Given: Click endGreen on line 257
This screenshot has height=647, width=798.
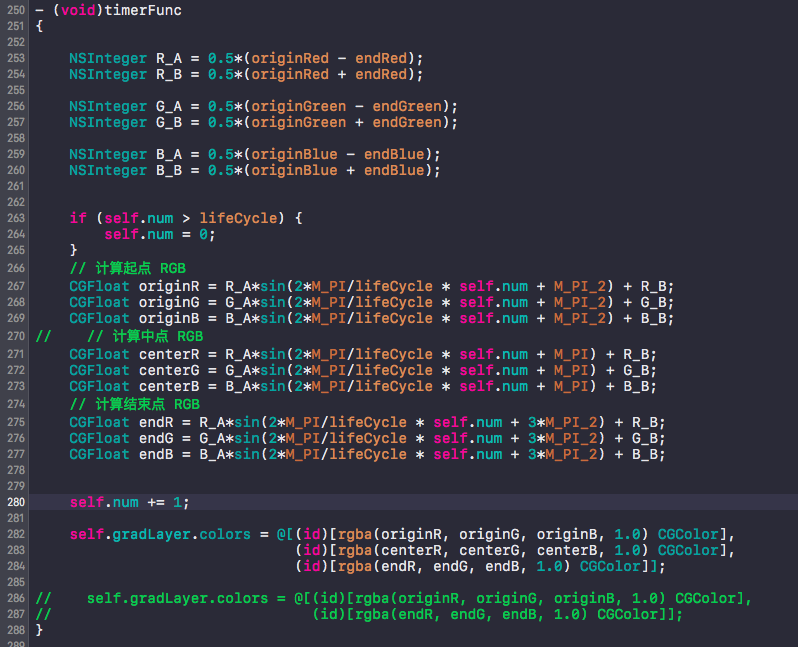Looking at the screenshot, I should point(407,123).
